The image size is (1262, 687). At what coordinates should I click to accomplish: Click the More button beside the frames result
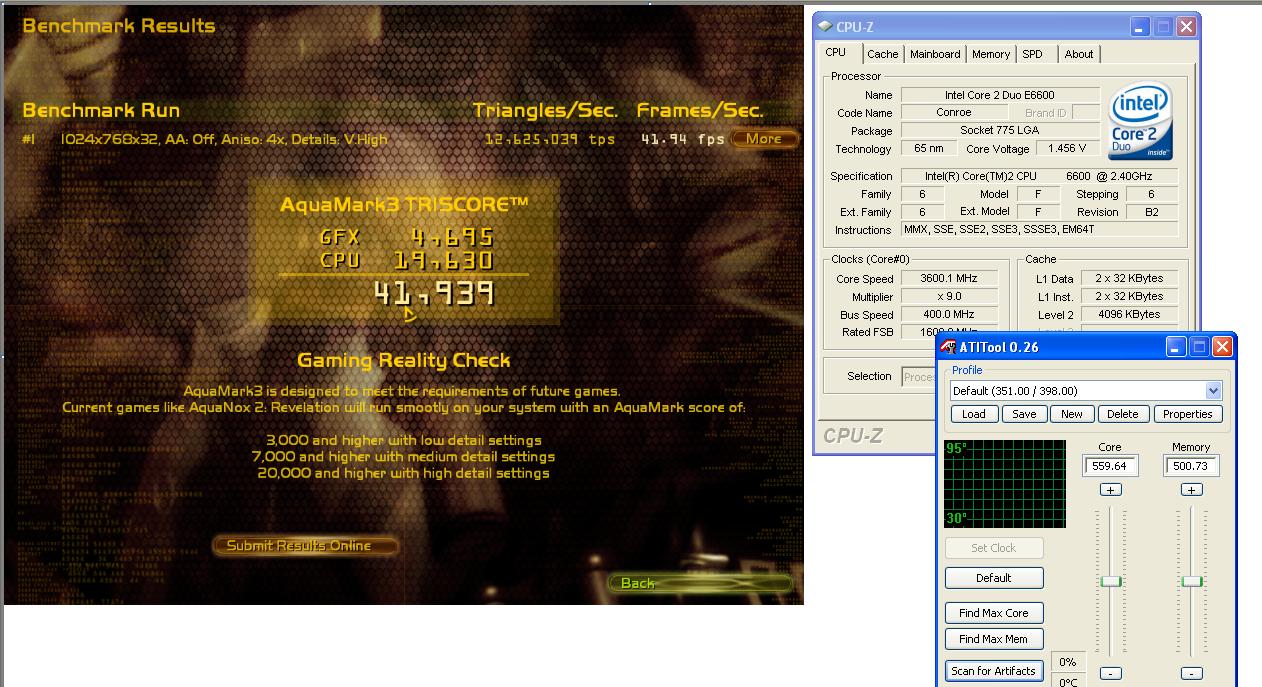pyautogui.click(x=764, y=139)
